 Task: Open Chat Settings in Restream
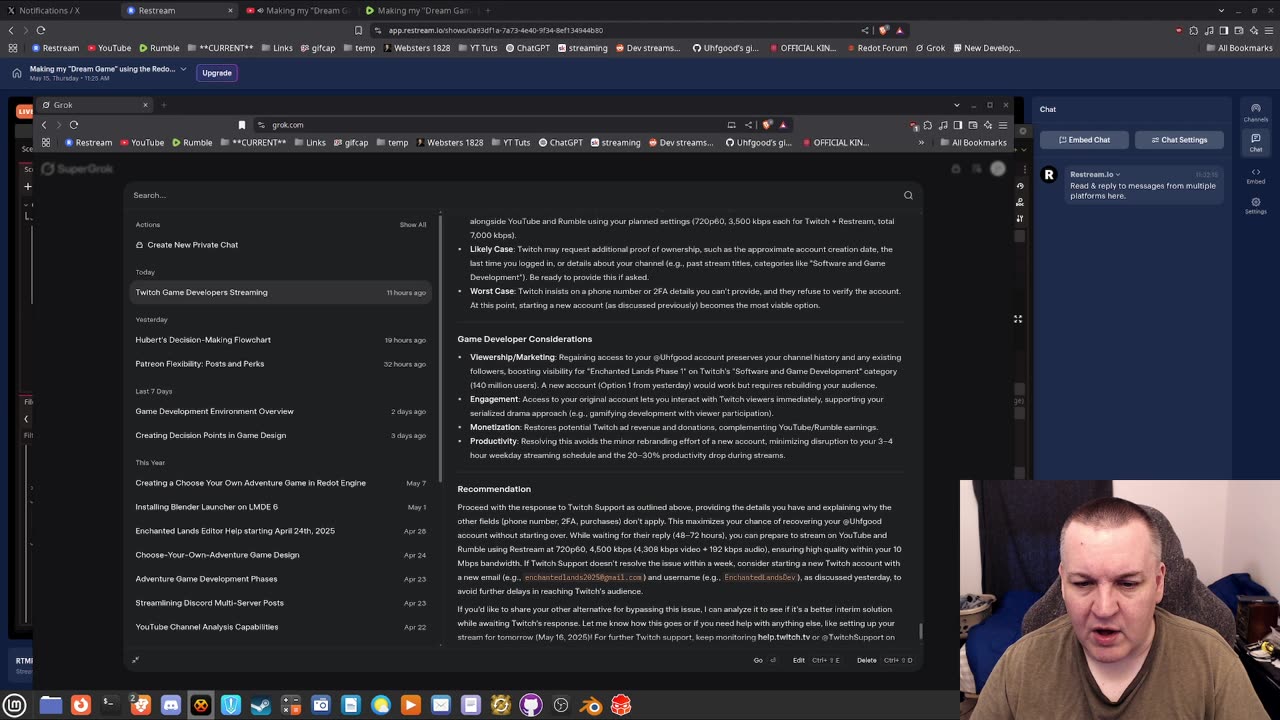coord(1179,140)
